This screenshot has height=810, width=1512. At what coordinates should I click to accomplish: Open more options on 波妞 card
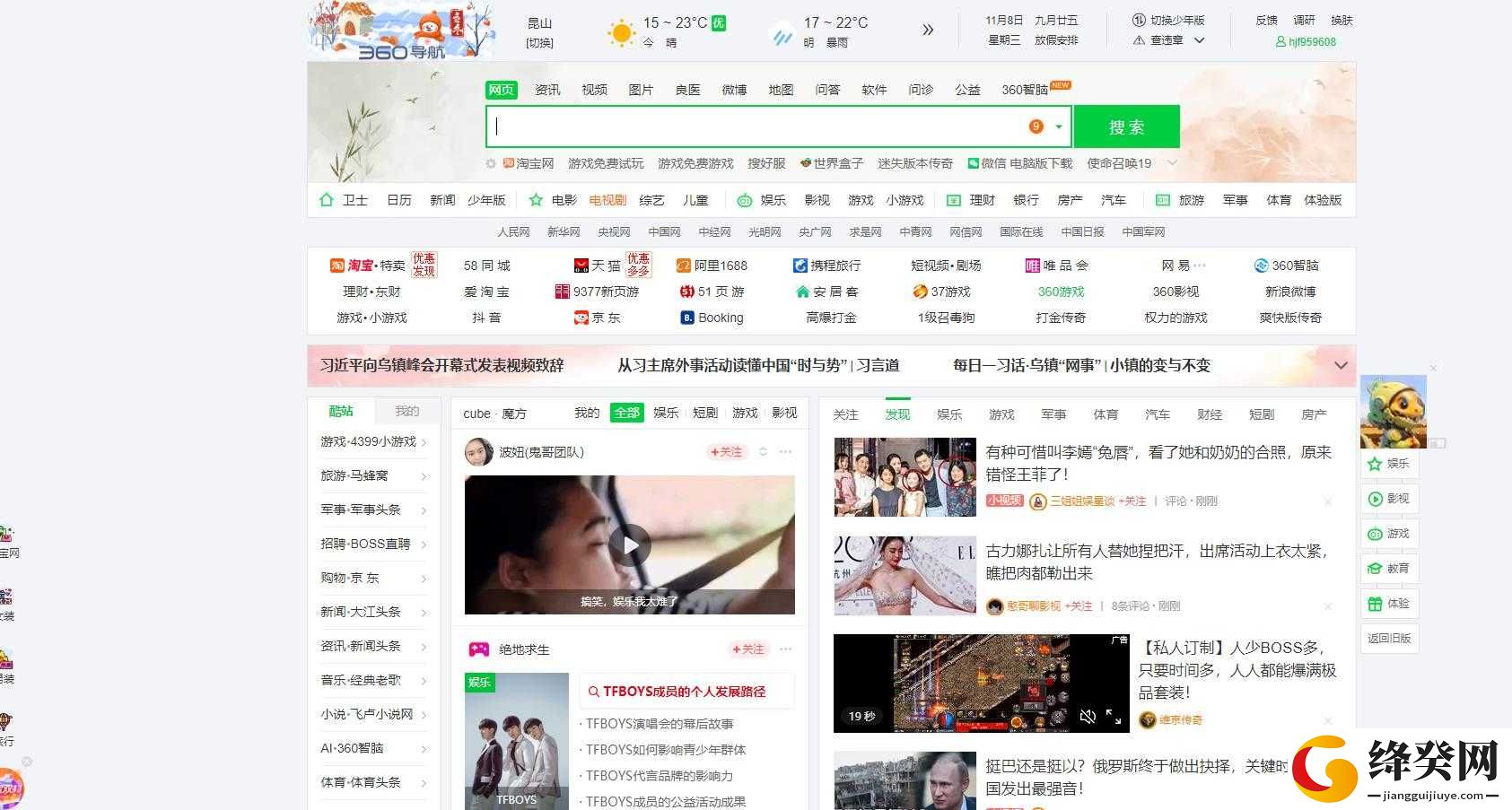[786, 452]
